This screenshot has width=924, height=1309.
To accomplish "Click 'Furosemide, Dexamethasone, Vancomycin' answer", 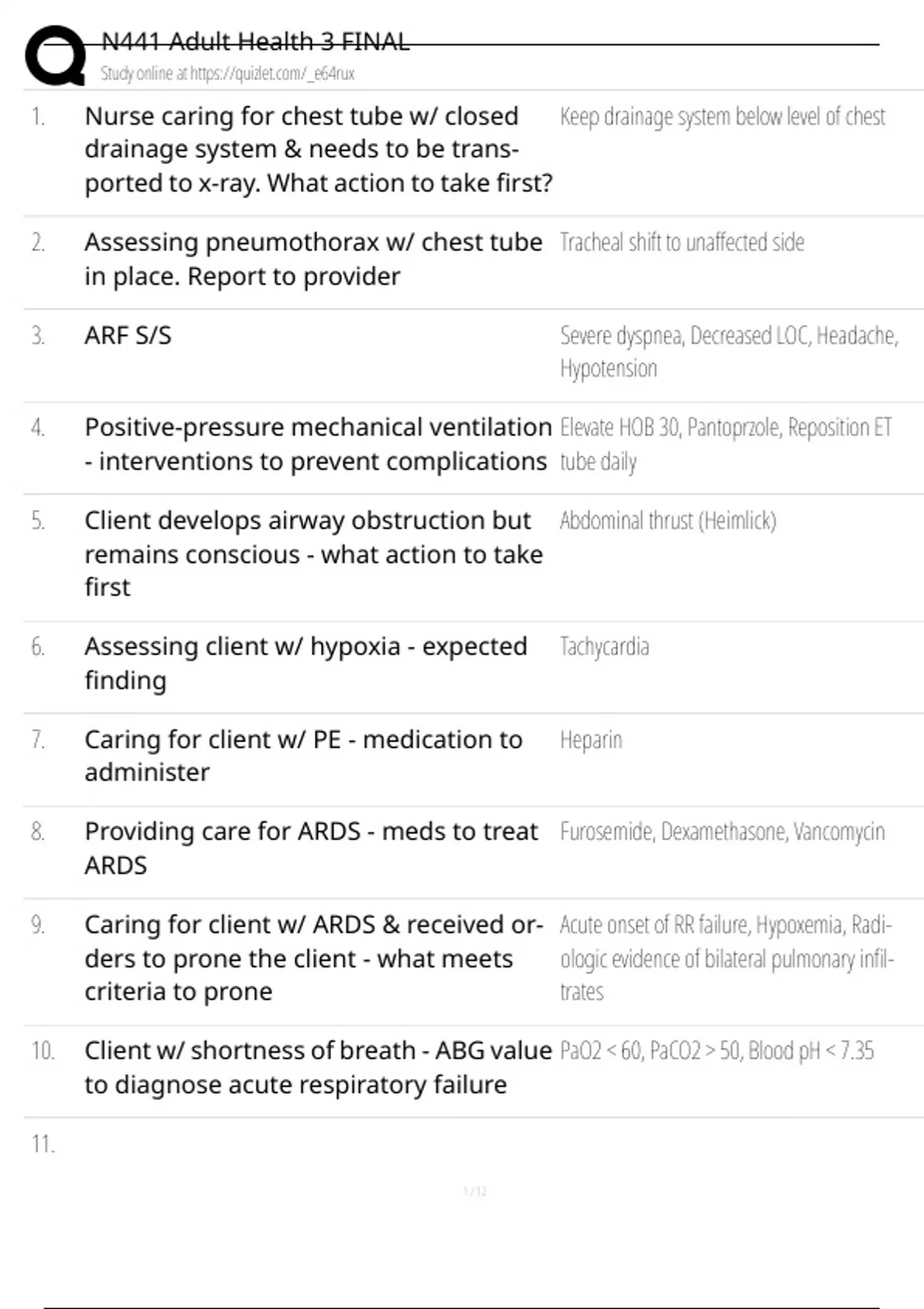I will point(722,832).
